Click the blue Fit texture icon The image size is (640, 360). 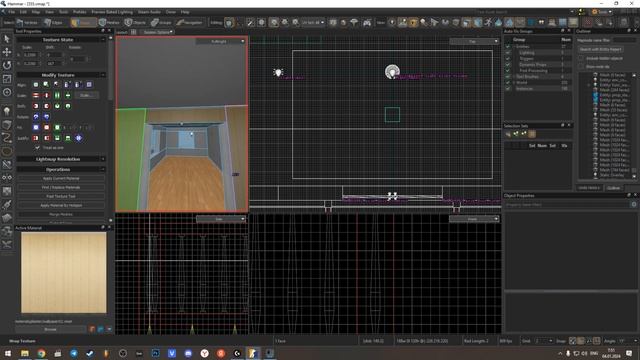click(x=36, y=127)
